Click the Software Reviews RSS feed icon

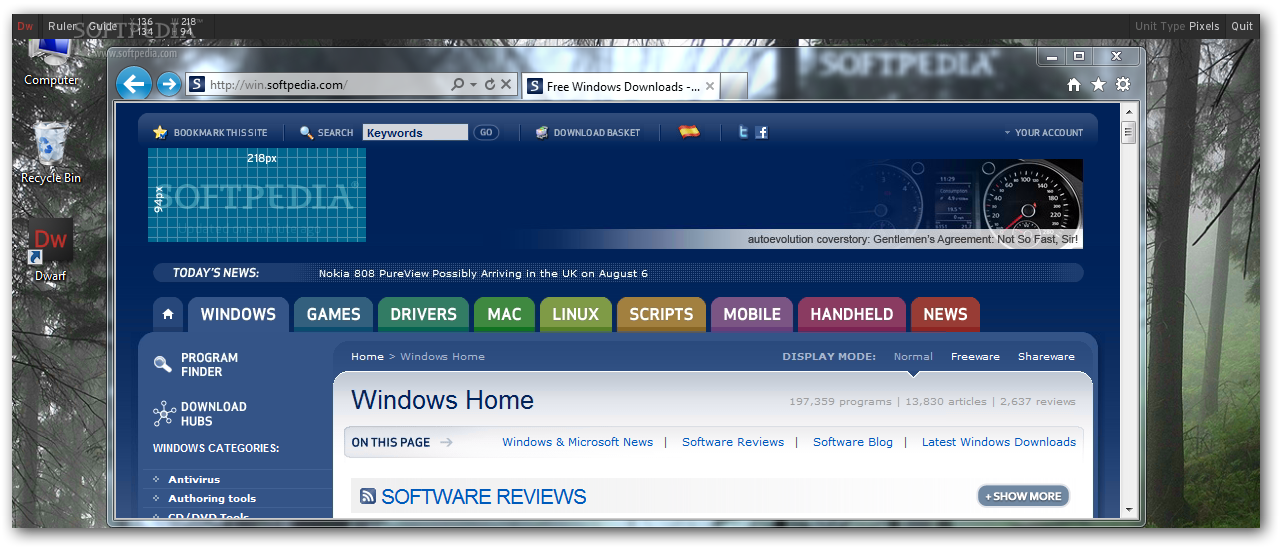click(x=368, y=496)
